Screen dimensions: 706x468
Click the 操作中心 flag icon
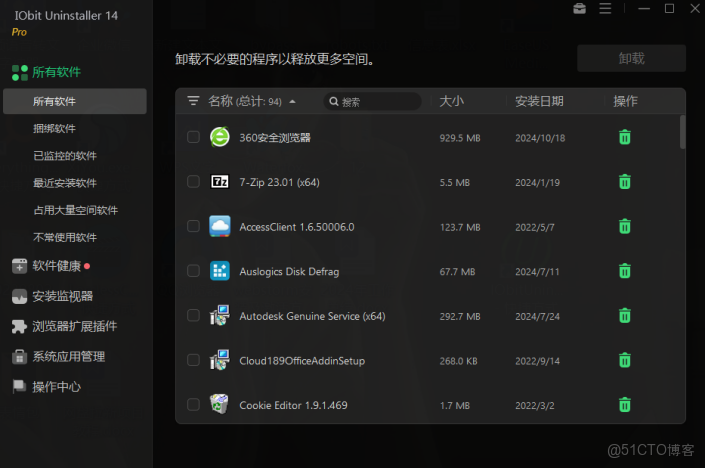click(19, 386)
